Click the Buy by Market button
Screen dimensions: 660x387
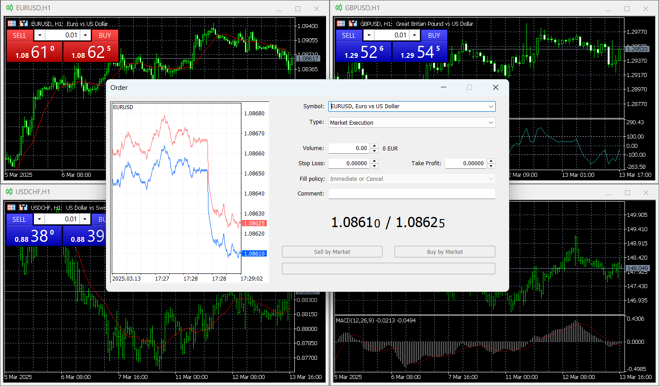click(444, 252)
